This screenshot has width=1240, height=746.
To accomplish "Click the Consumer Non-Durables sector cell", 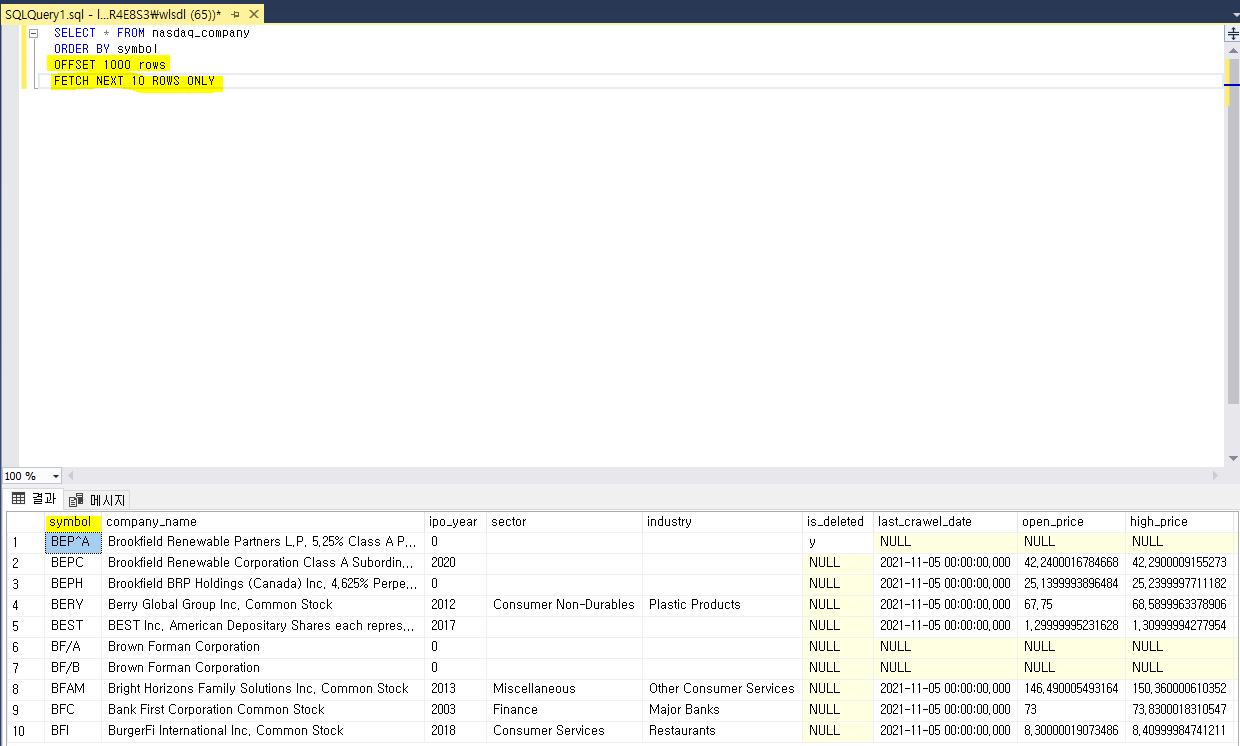I will 565,605.
